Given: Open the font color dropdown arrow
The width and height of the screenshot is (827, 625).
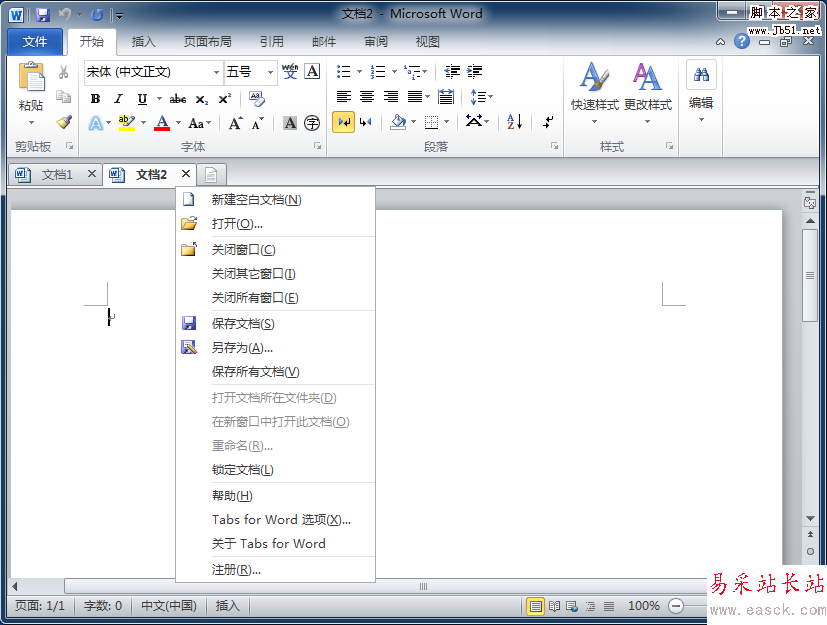Looking at the screenshot, I should coord(178,123).
